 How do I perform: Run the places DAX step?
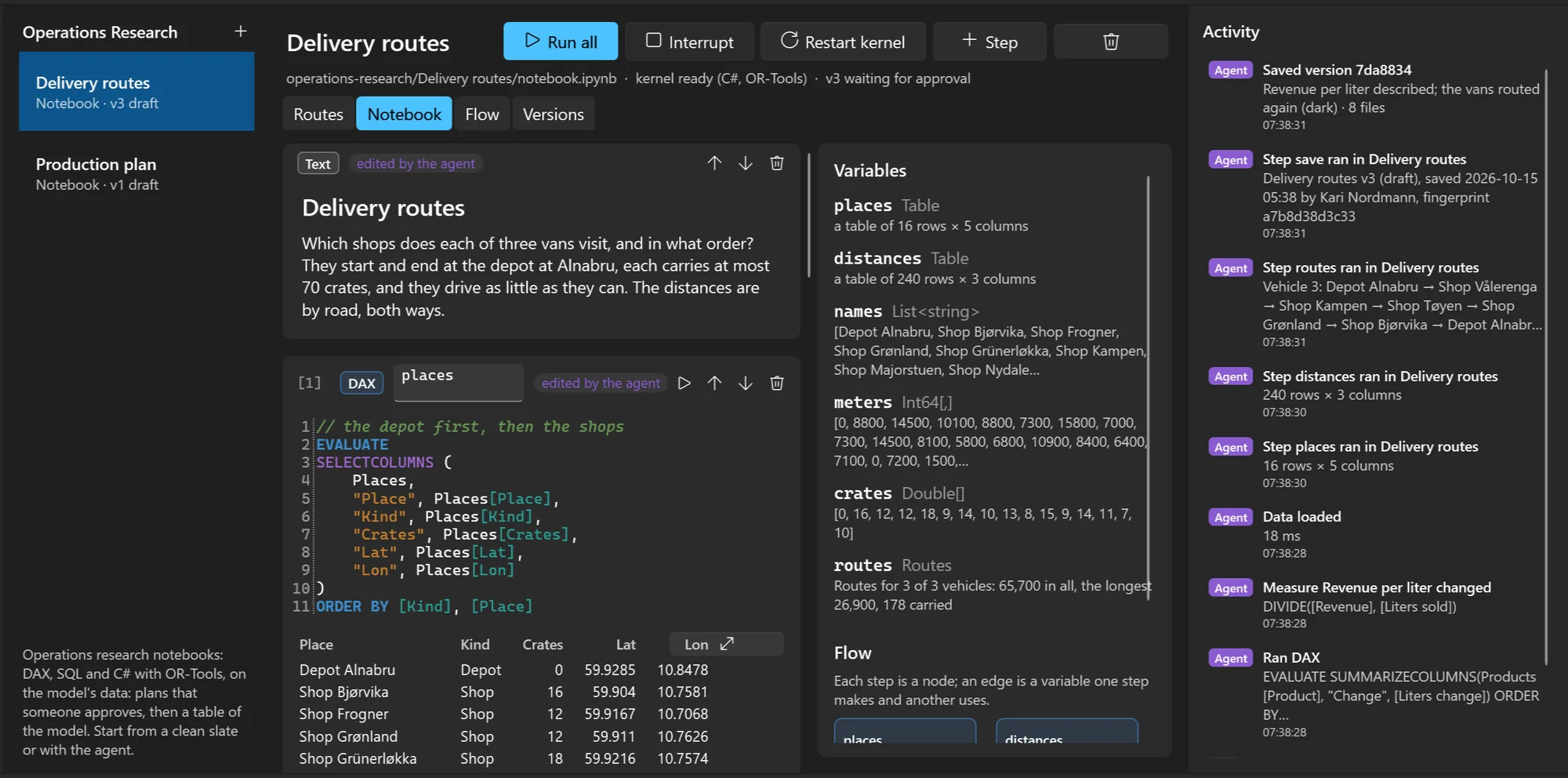[x=684, y=383]
